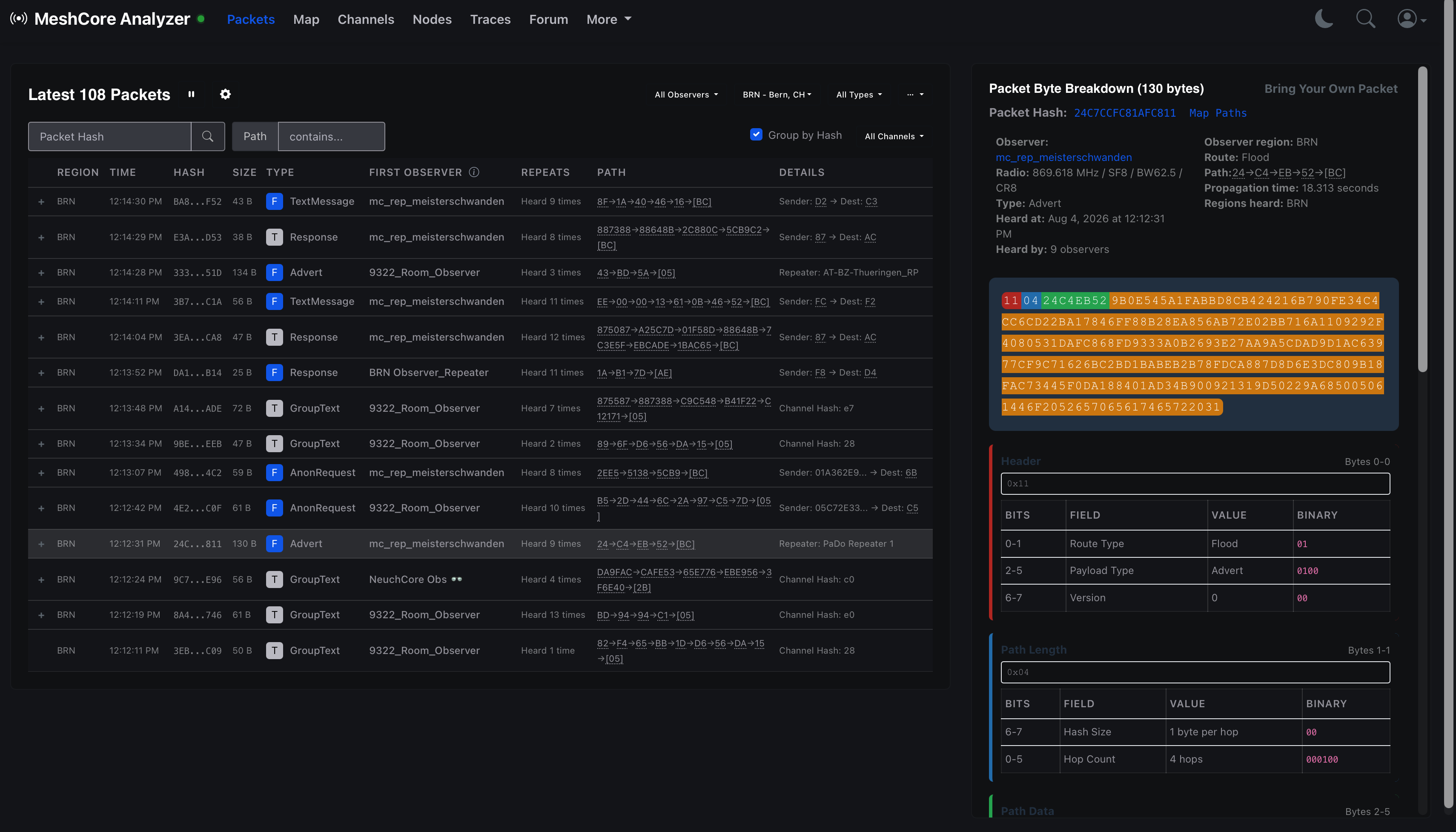Click the MeshCore Analyzer broadcast logo icon
This screenshot has width=1456, height=832.
pyautogui.click(x=19, y=19)
